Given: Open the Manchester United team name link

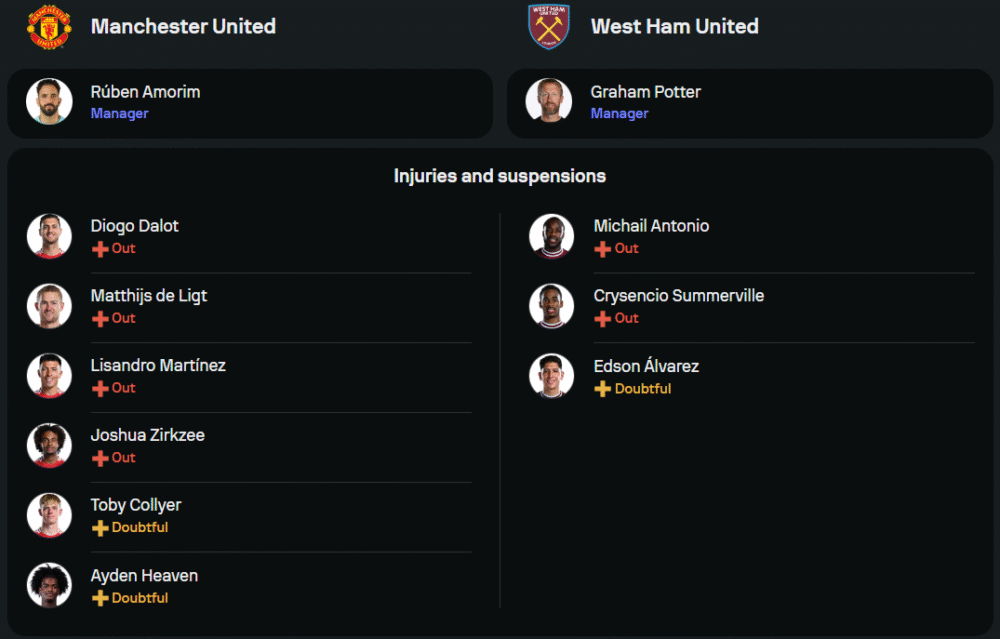Looking at the screenshot, I should pos(183,27).
